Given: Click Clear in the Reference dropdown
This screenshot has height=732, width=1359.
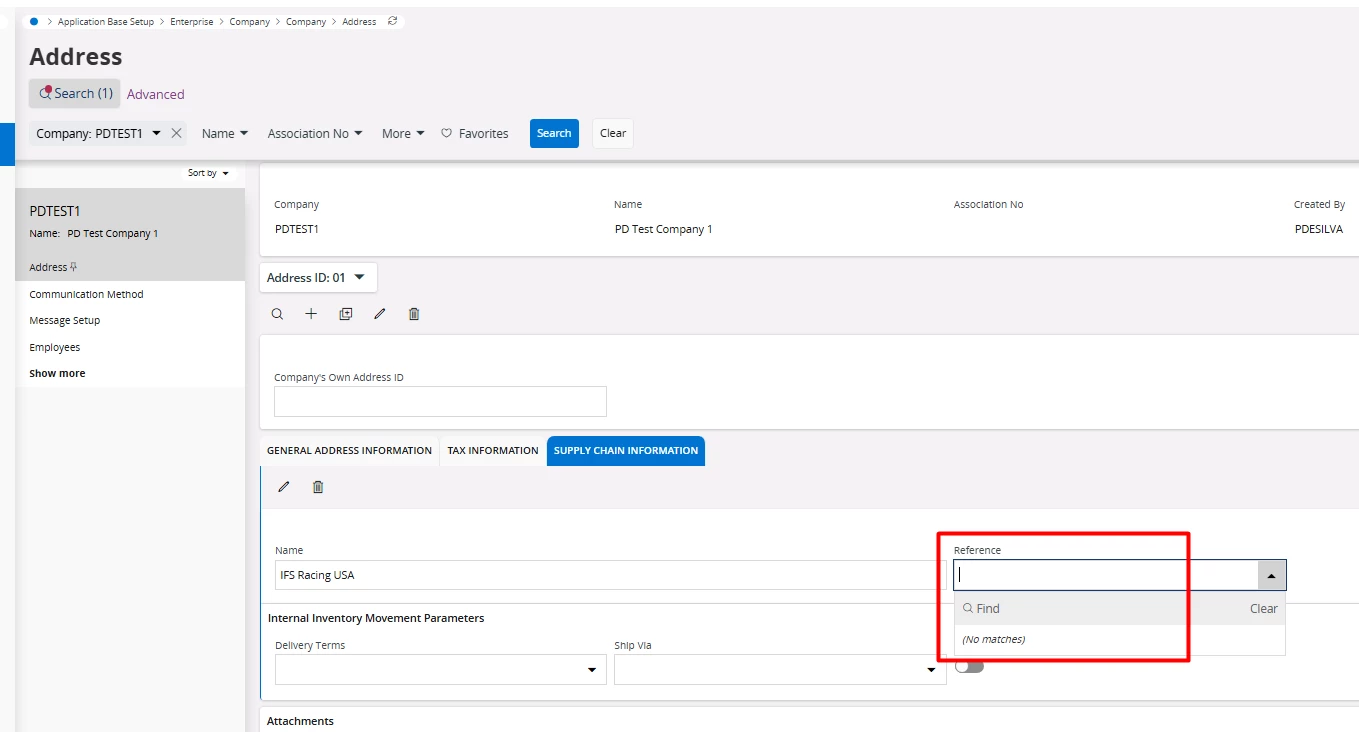Looking at the screenshot, I should [x=1264, y=608].
